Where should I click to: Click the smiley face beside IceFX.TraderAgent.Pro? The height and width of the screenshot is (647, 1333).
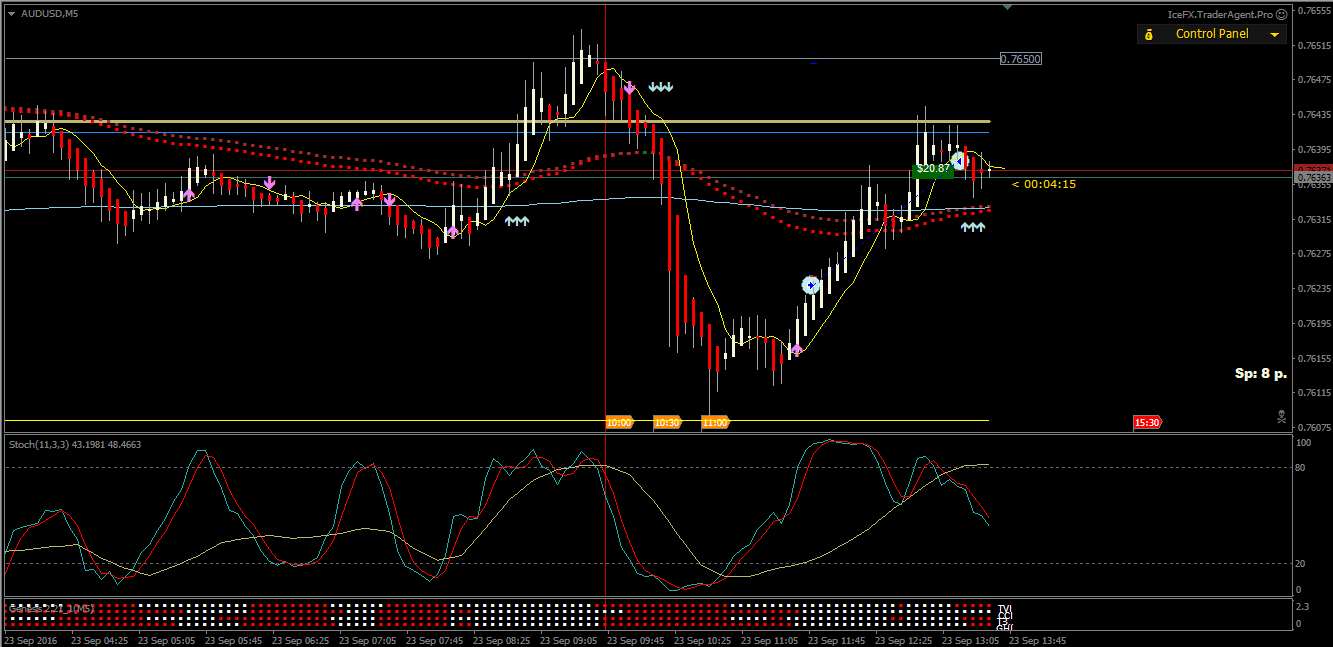(1281, 14)
